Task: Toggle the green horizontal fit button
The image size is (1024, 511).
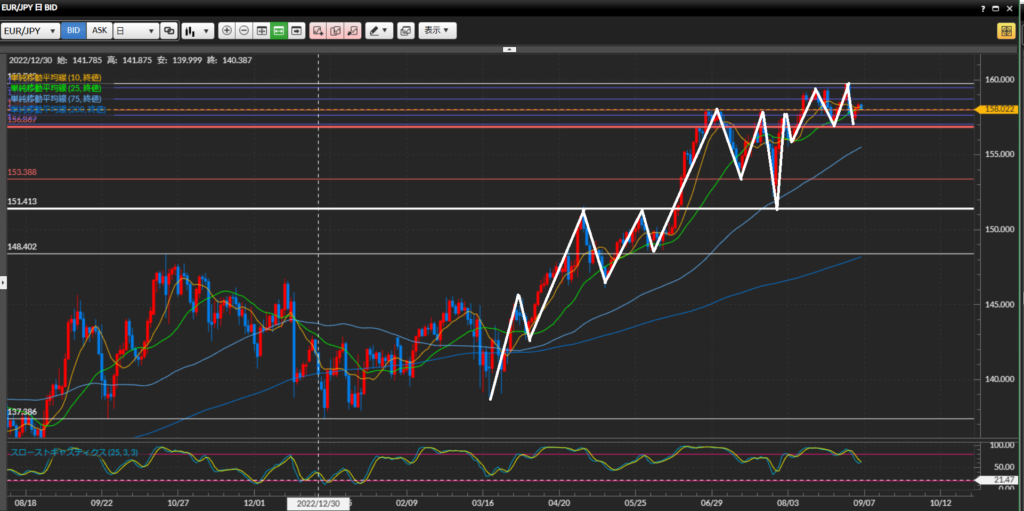Action: pyautogui.click(x=279, y=31)
